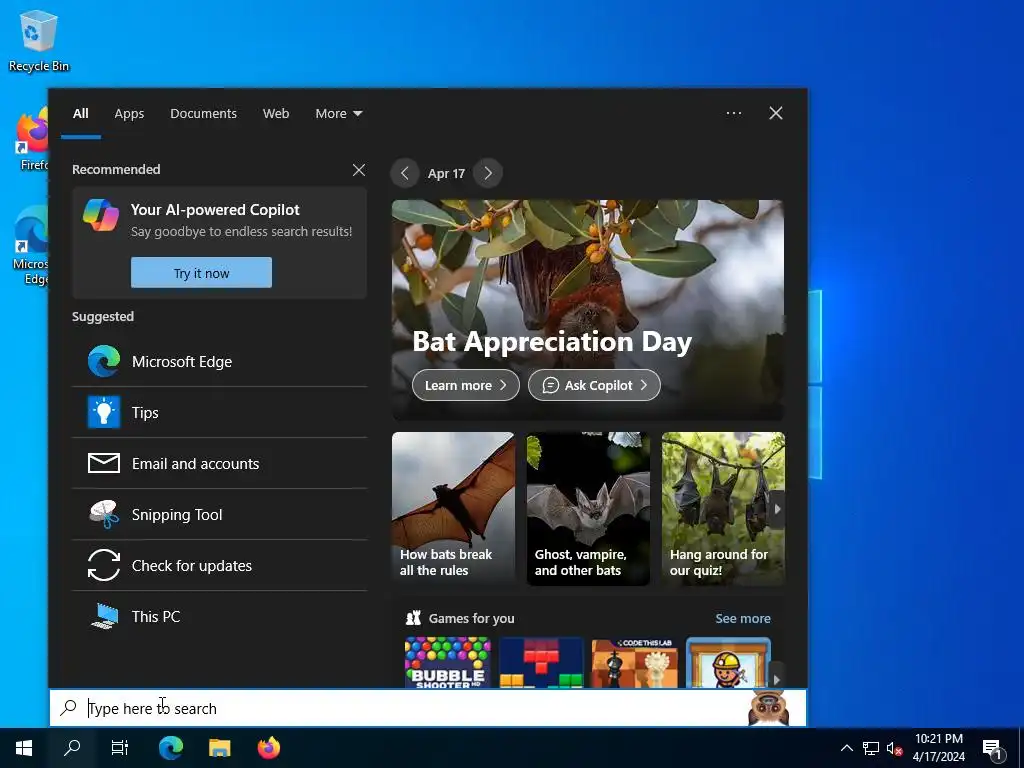Click the Your AI-powered Copilot heading
1024x768 pixels.
pyautogui.click(x=215, y=210)
